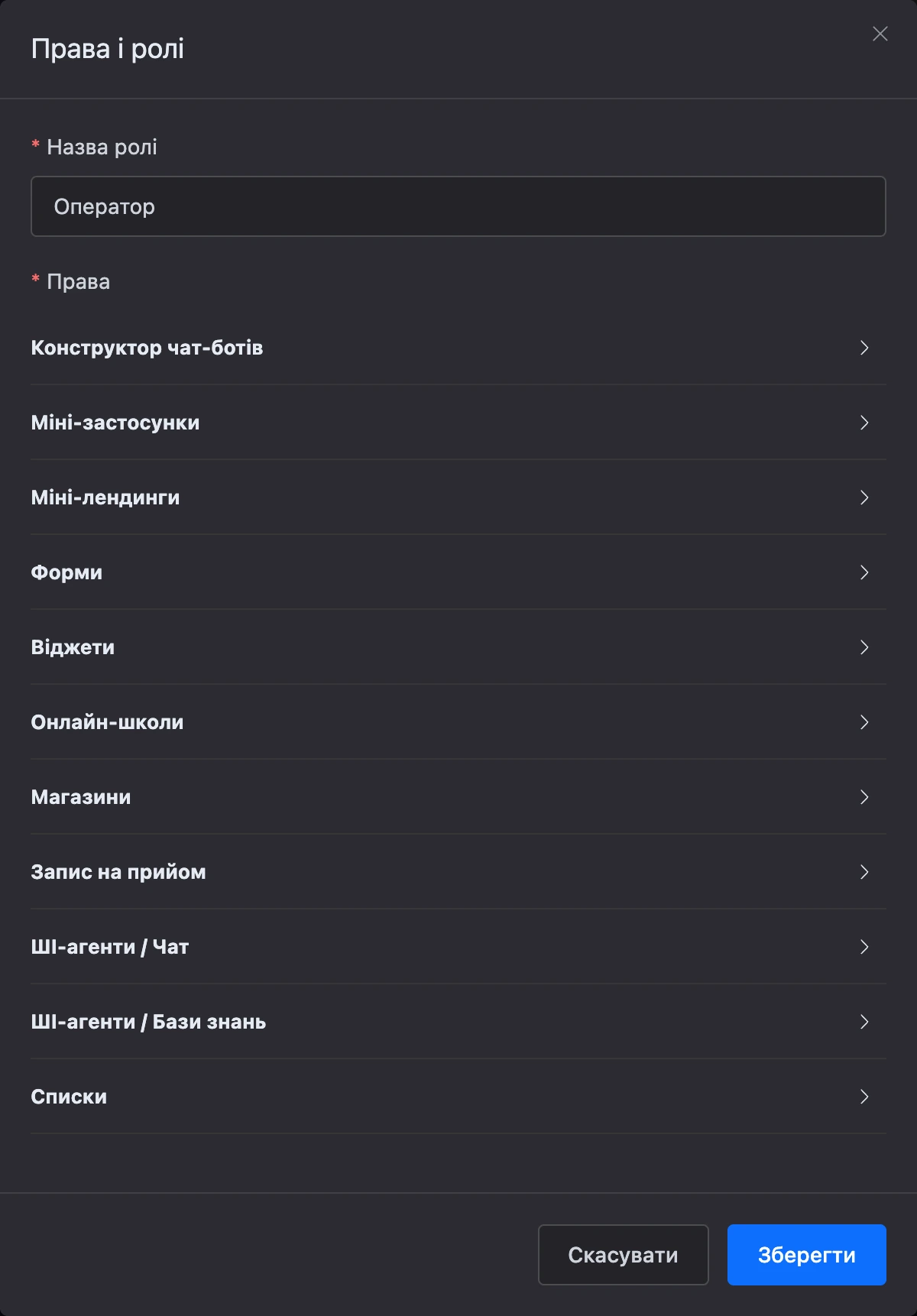Image resolution: width=917 pixels, height=1316 pixels.
Task: Click the Онлайн-школи row title
Action: pyautogui.click(x=107, y=722)
